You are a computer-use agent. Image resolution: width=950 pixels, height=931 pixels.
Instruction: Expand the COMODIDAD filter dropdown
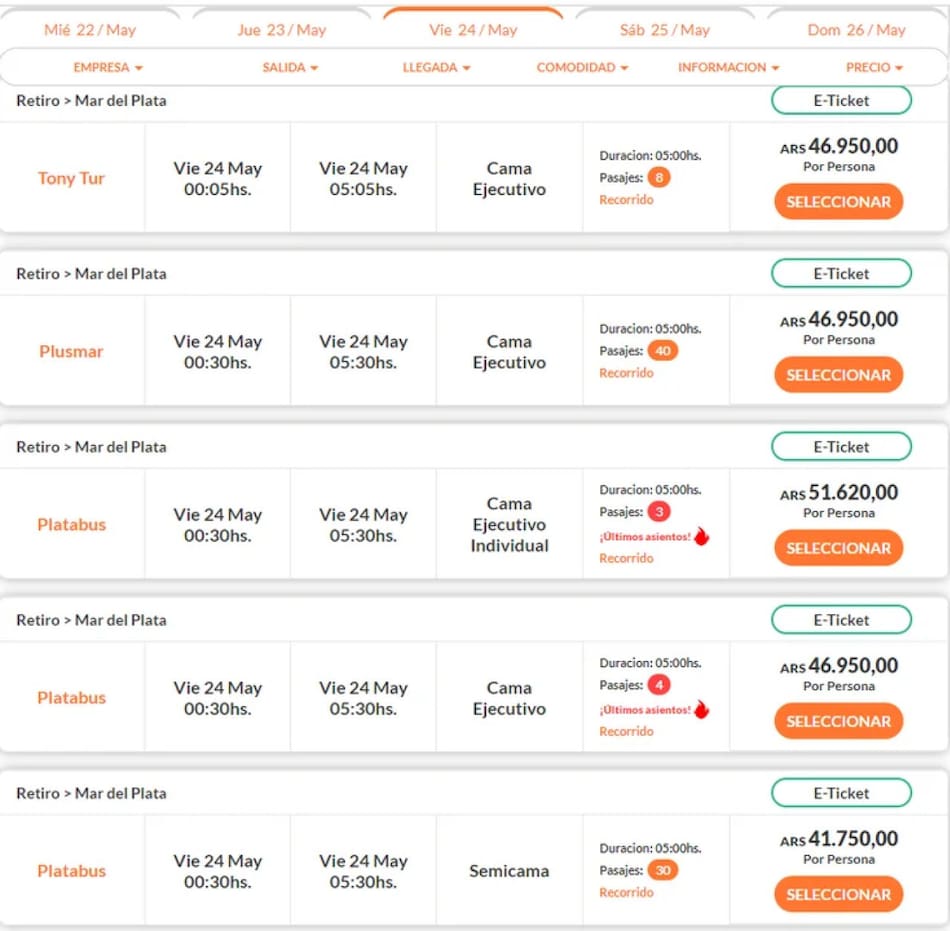tap(582, 67)
